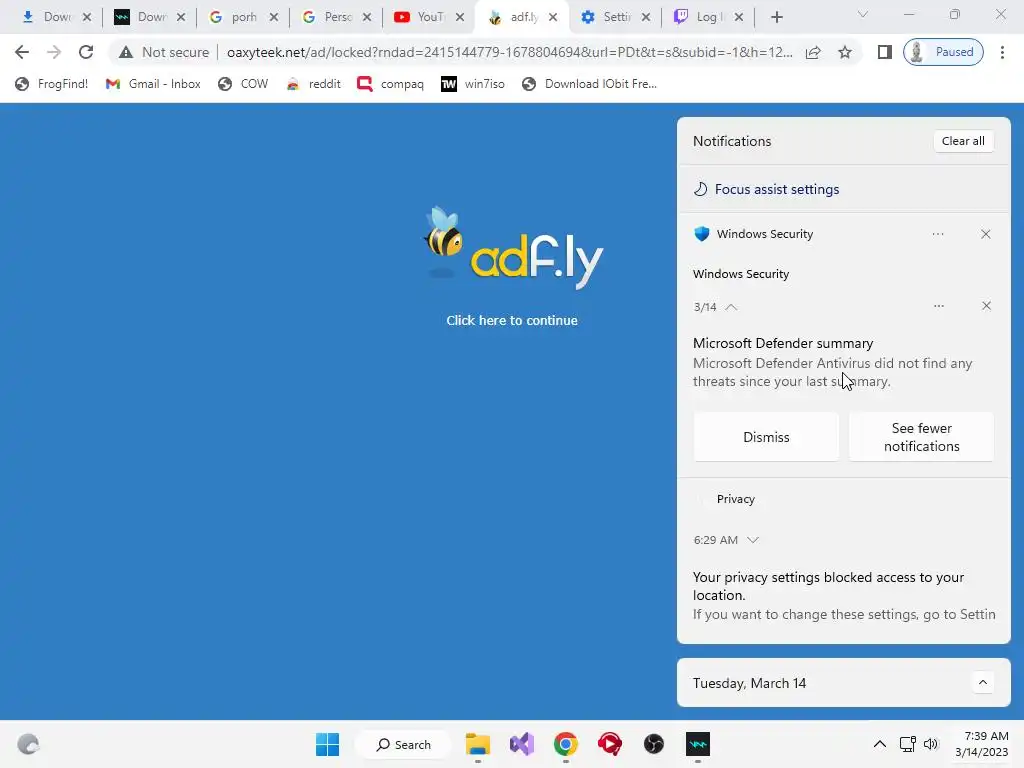Click the Not secure warning icon

126,52
